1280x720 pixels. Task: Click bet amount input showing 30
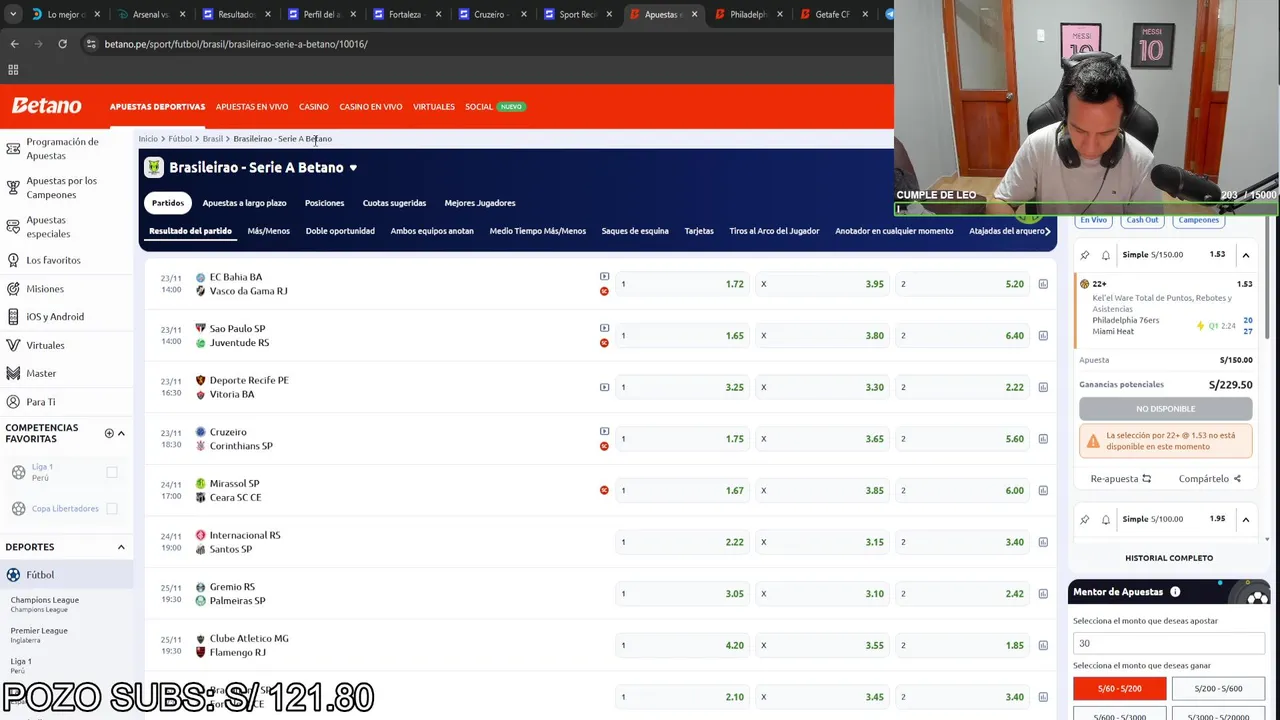click(1169, 643)
